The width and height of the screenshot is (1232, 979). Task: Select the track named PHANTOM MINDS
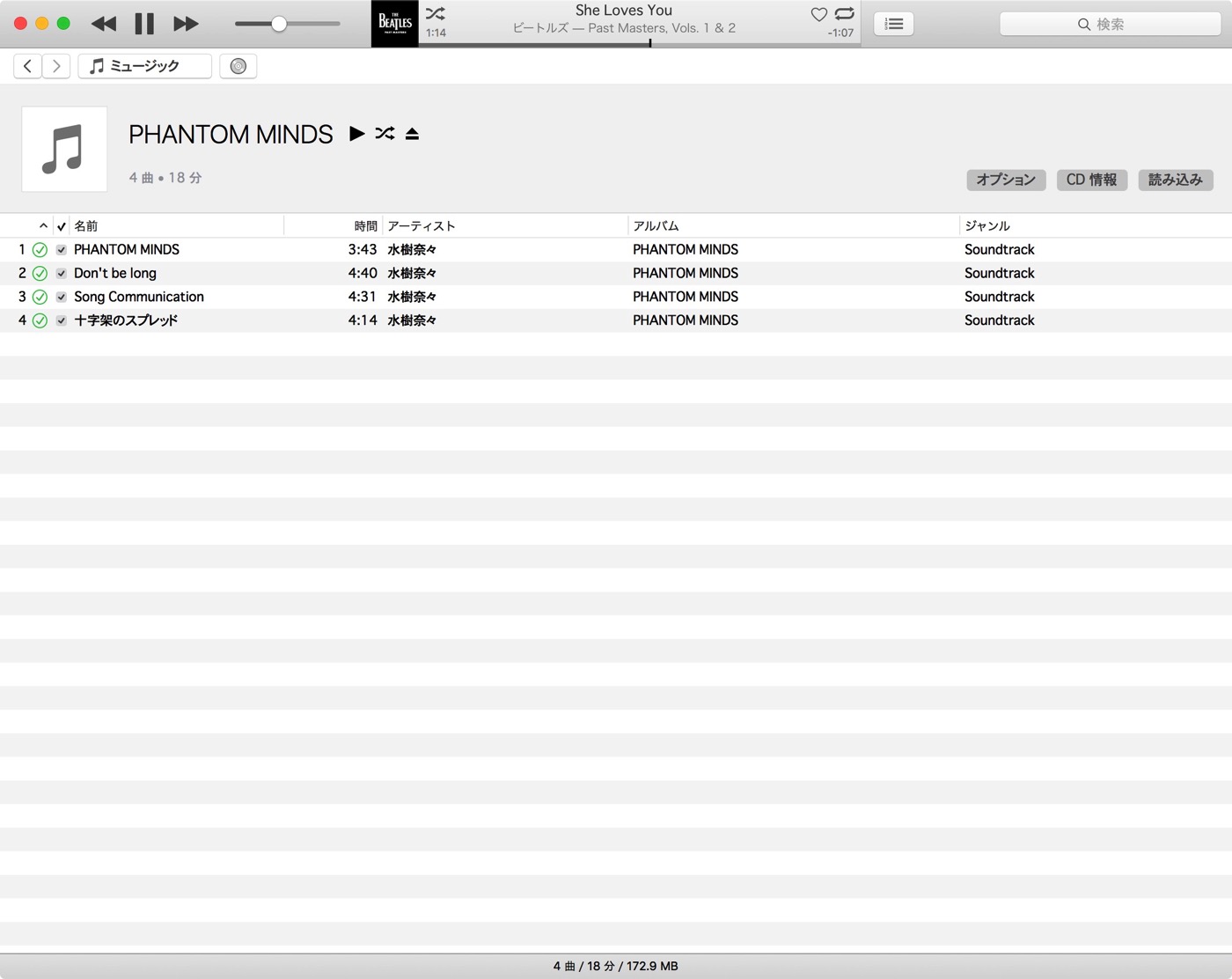point(127,250)
